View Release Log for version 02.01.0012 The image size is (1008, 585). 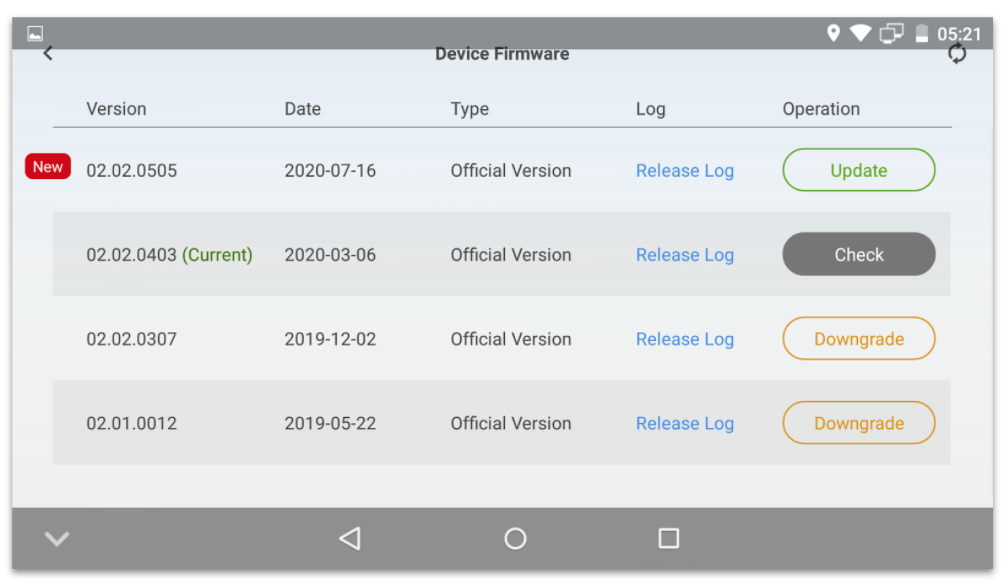(x=684, y=423)
